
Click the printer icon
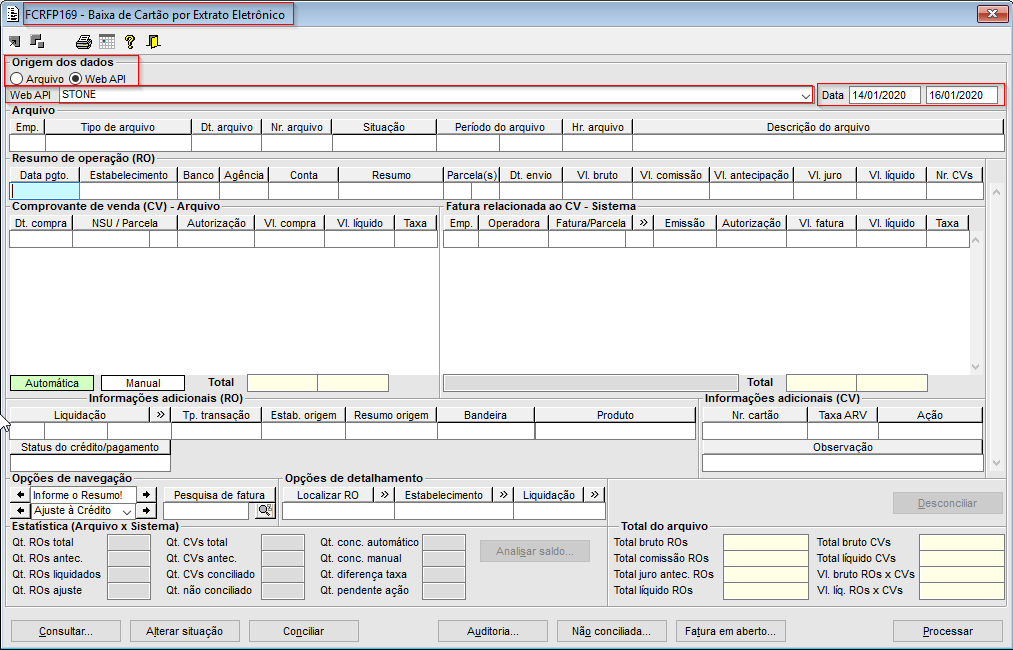pos(84,42)
